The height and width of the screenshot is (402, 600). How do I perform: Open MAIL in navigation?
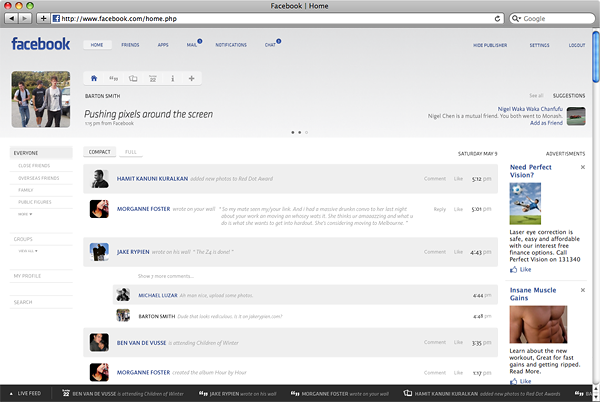(x=192, y=45)
